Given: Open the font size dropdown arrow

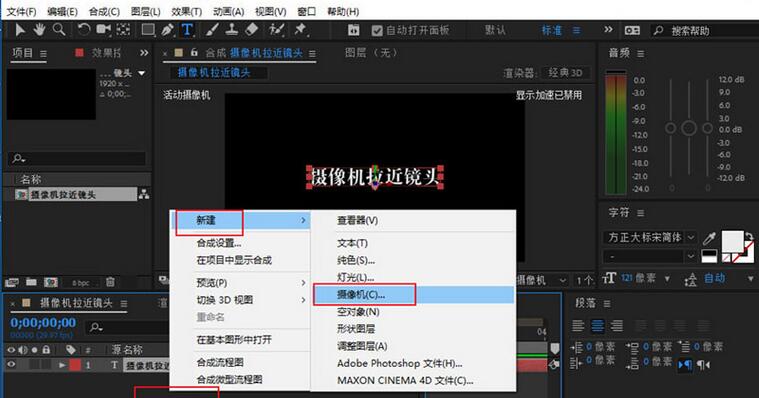Looking at the screenshot, I should (667, 278).
